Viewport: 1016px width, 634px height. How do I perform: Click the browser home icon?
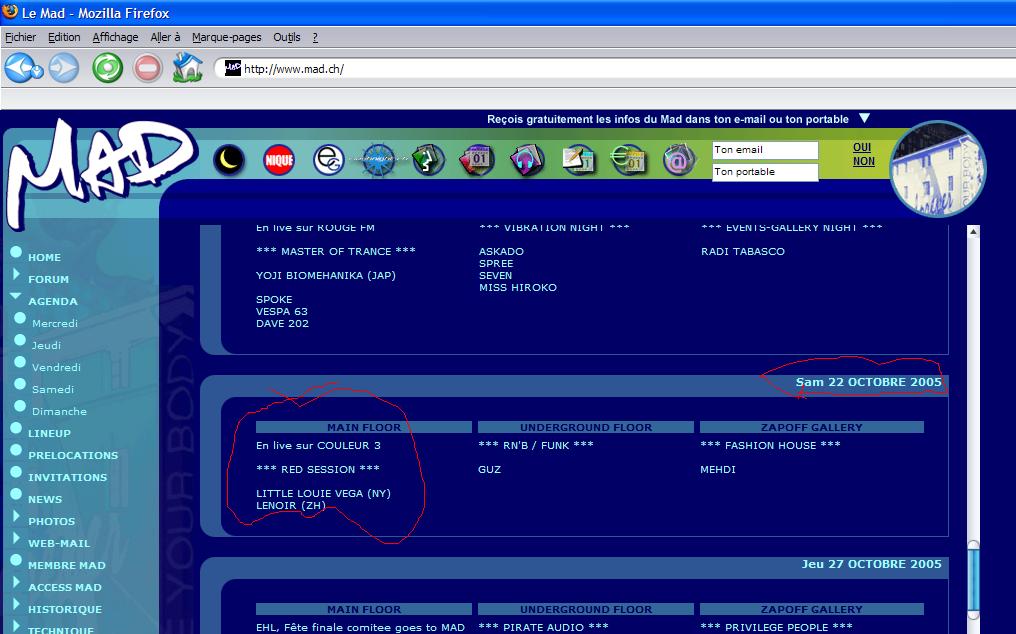click(187, 68)
